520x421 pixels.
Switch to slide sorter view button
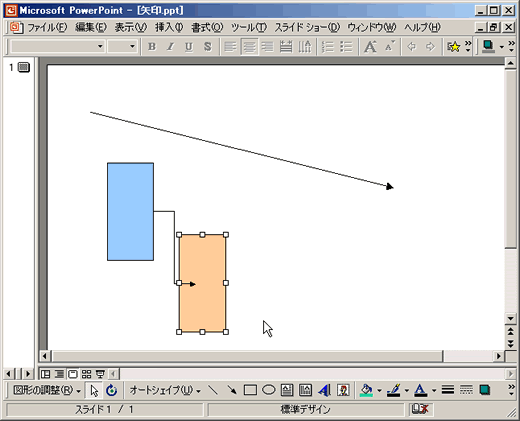(x=86, y=374)
